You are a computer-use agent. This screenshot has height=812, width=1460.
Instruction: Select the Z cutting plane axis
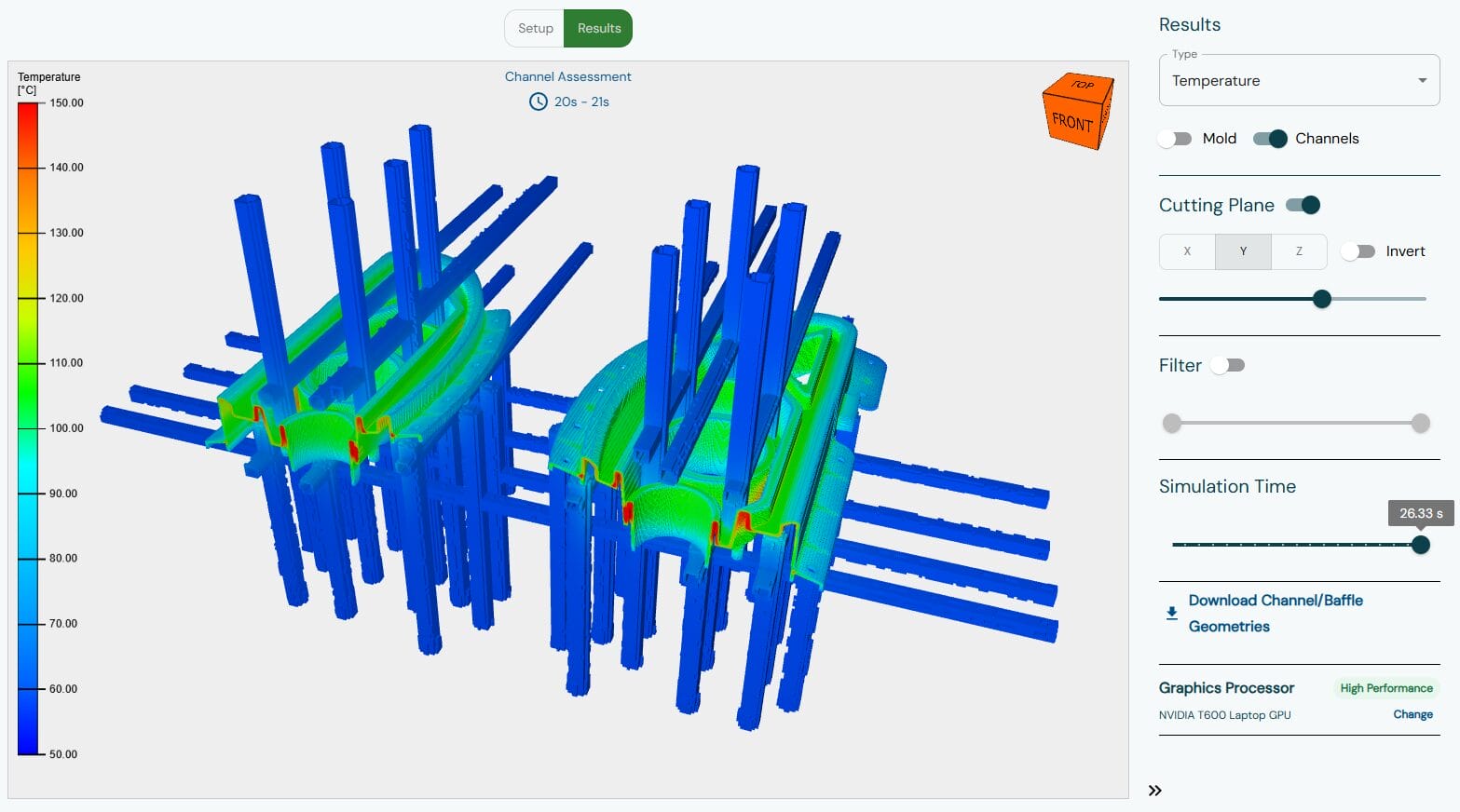[x=1299, y=251]
